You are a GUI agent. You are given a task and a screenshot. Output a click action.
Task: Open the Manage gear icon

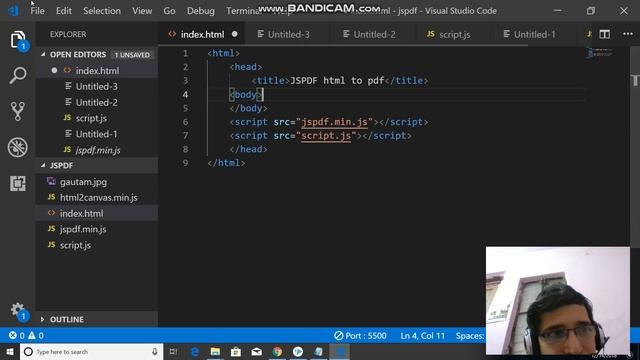(x=18, y=311)
